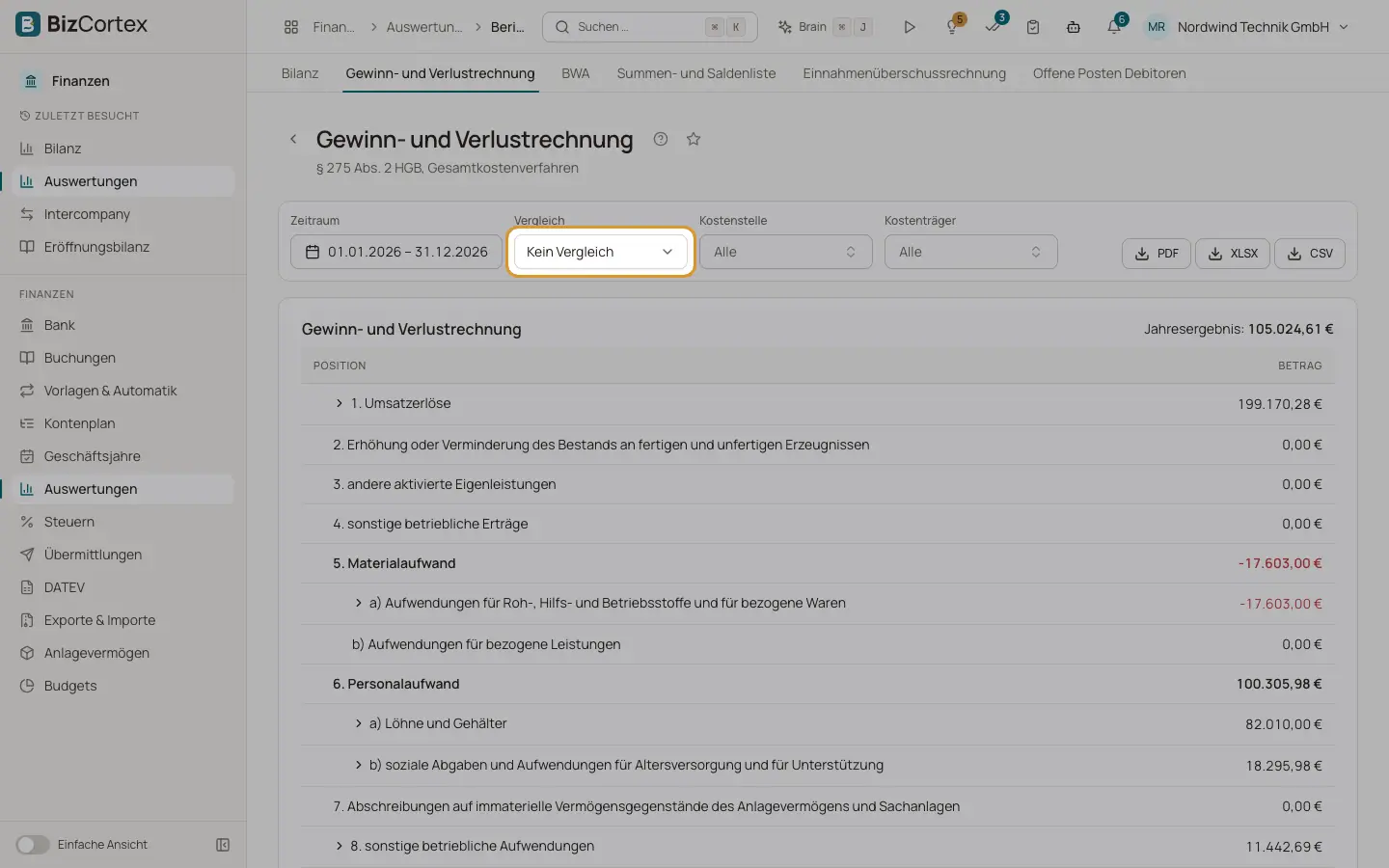
Task: Click the Suchen search field
Action: [x=649, y=27]
